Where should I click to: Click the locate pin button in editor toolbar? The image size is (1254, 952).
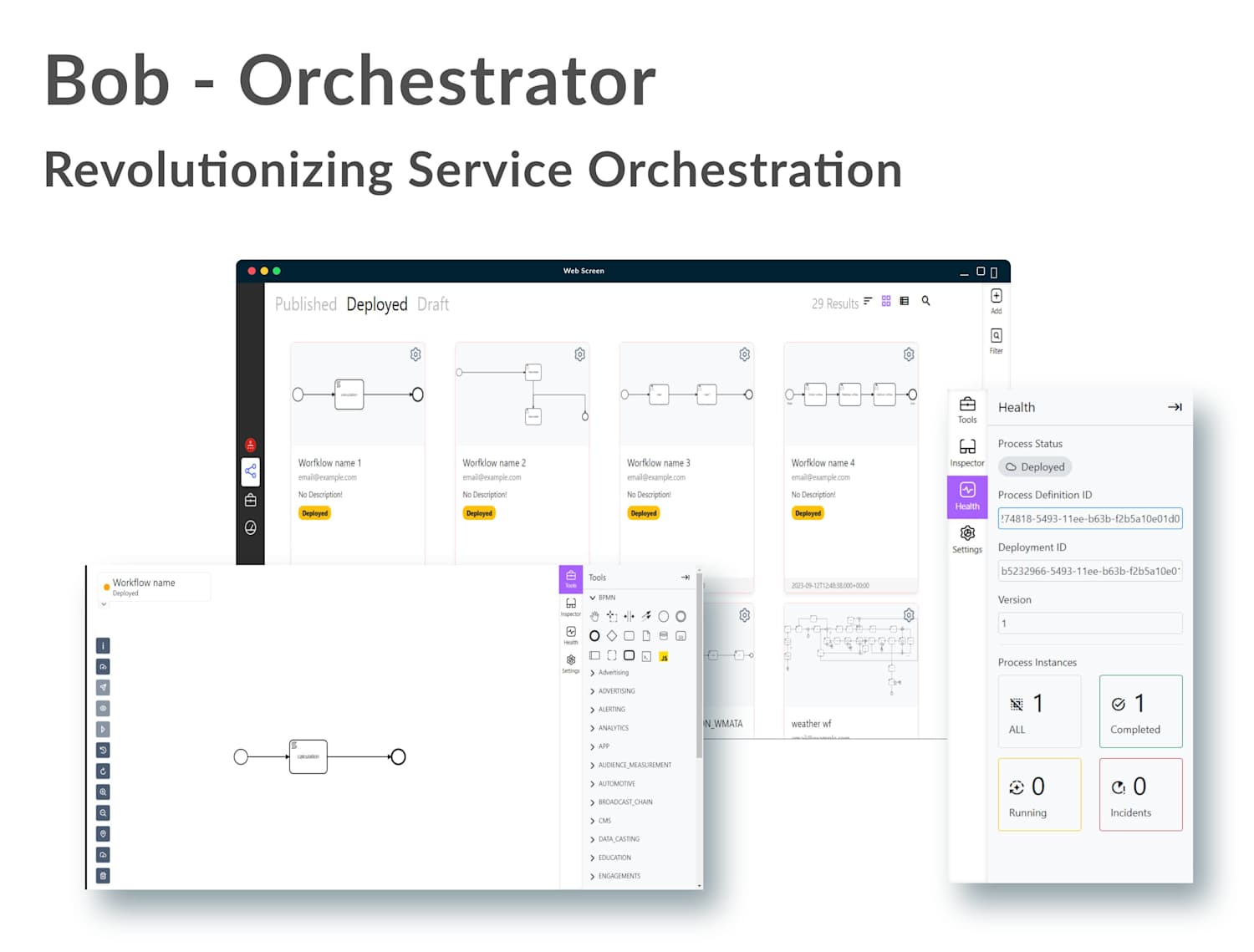[103, 834]
